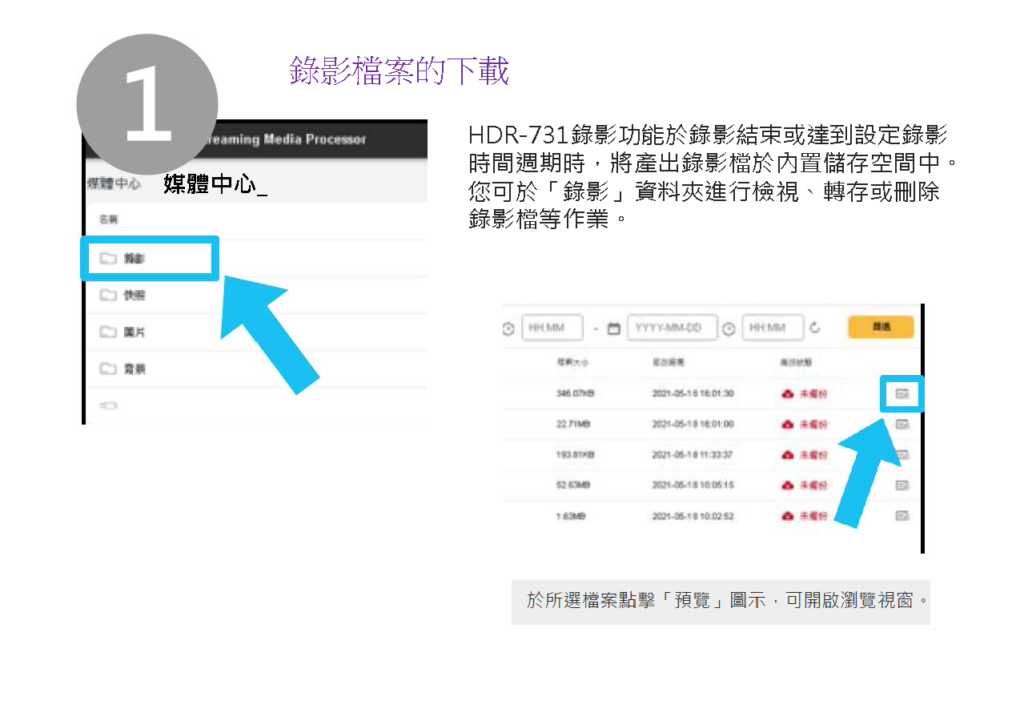
Task: Click the storage device icon below 音訊
Action: [x=109, y=405]
